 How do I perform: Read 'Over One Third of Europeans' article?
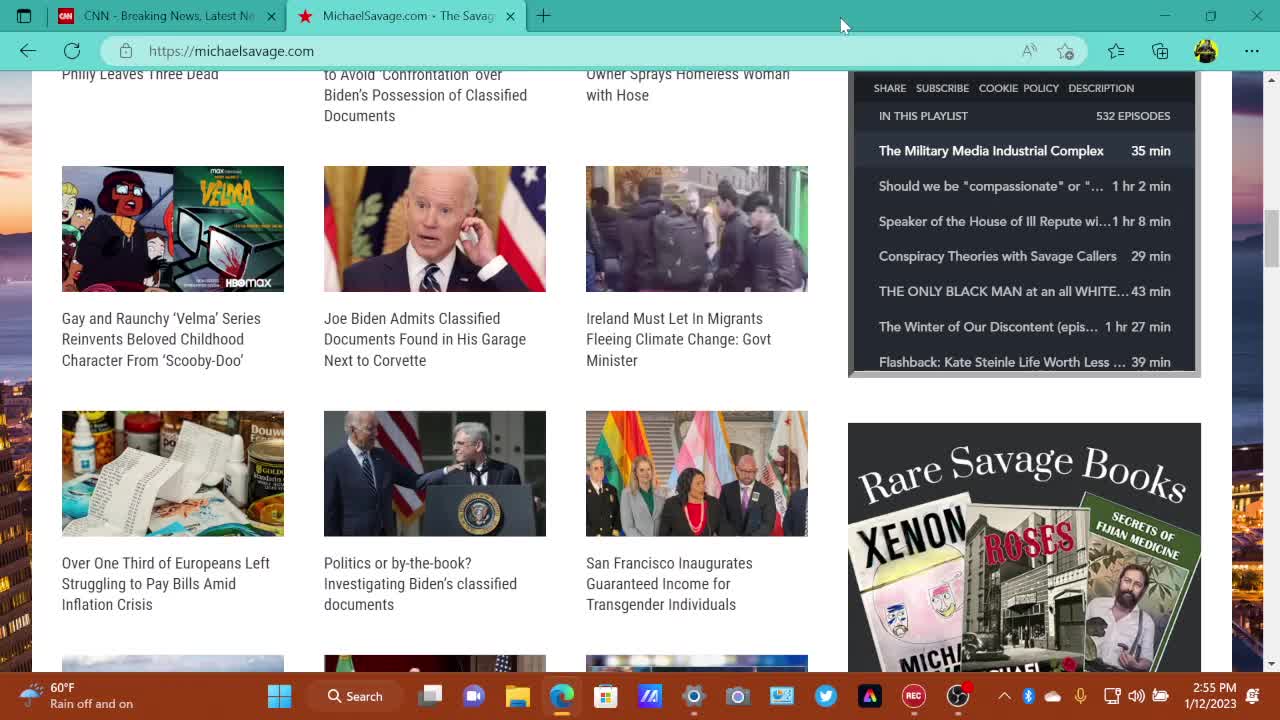point(166,584)
